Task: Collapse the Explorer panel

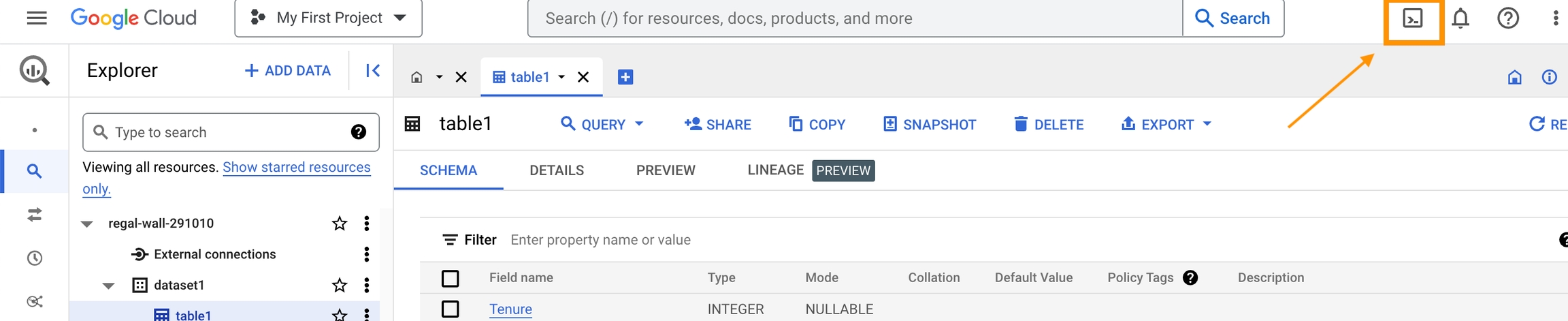Action: pos(373,70)
